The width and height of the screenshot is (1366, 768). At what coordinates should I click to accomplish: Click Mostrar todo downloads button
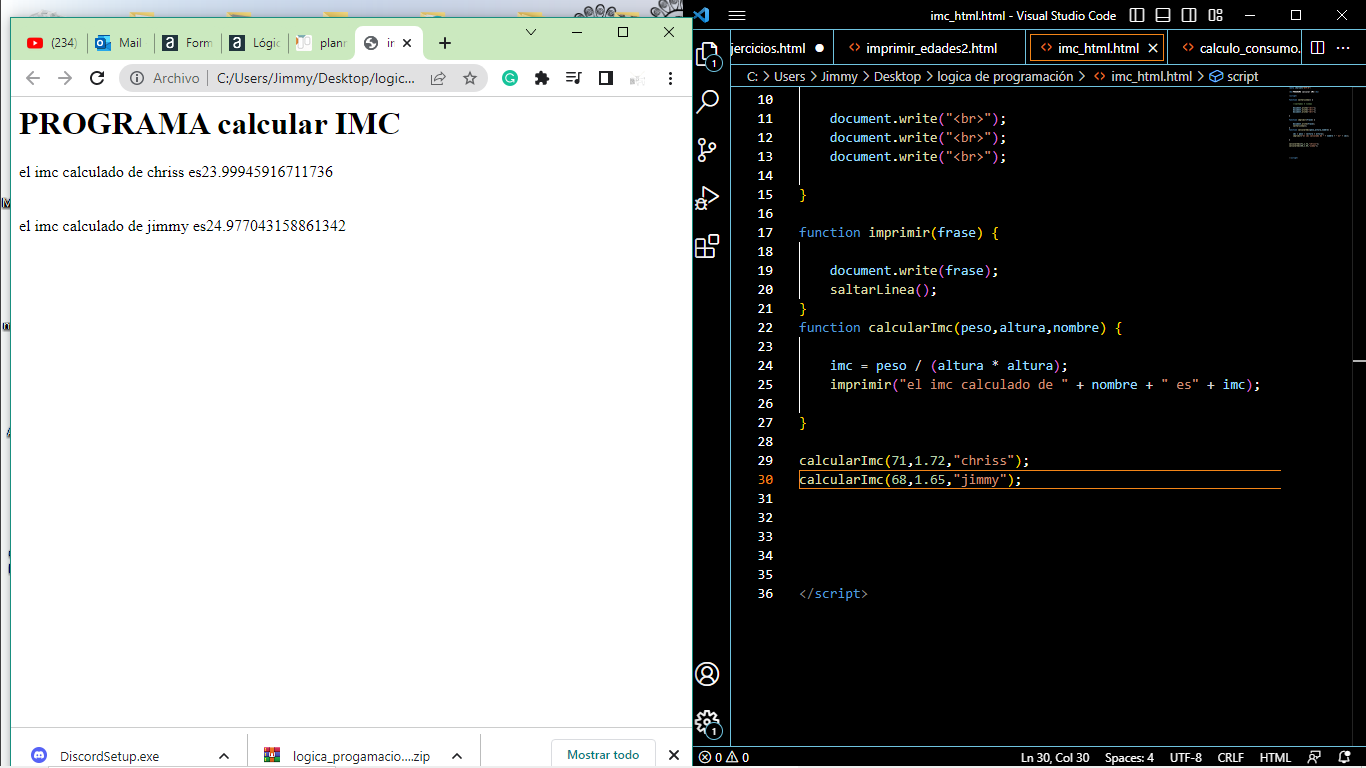click(603, 755)
